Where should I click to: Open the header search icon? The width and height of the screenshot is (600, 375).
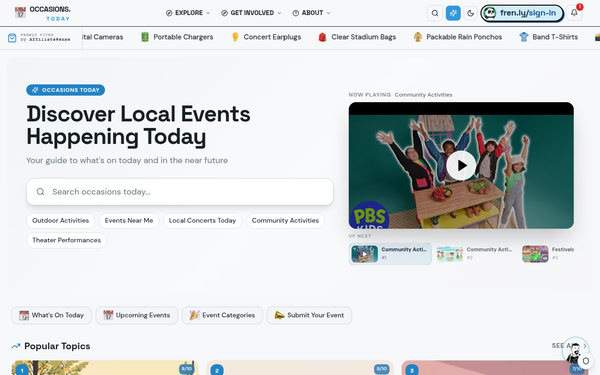coord(435,13)
